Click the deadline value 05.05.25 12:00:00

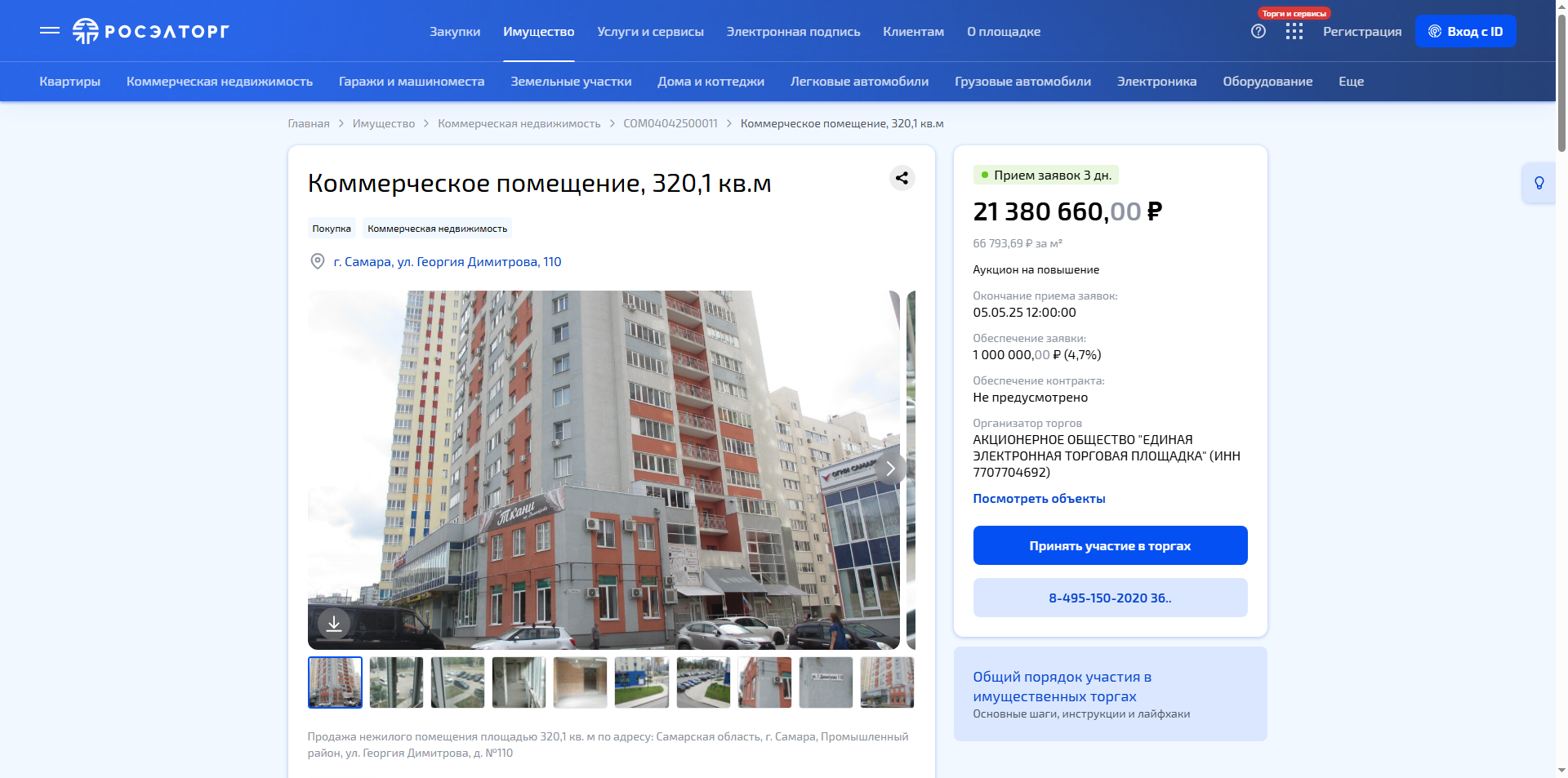(1024, 313)
